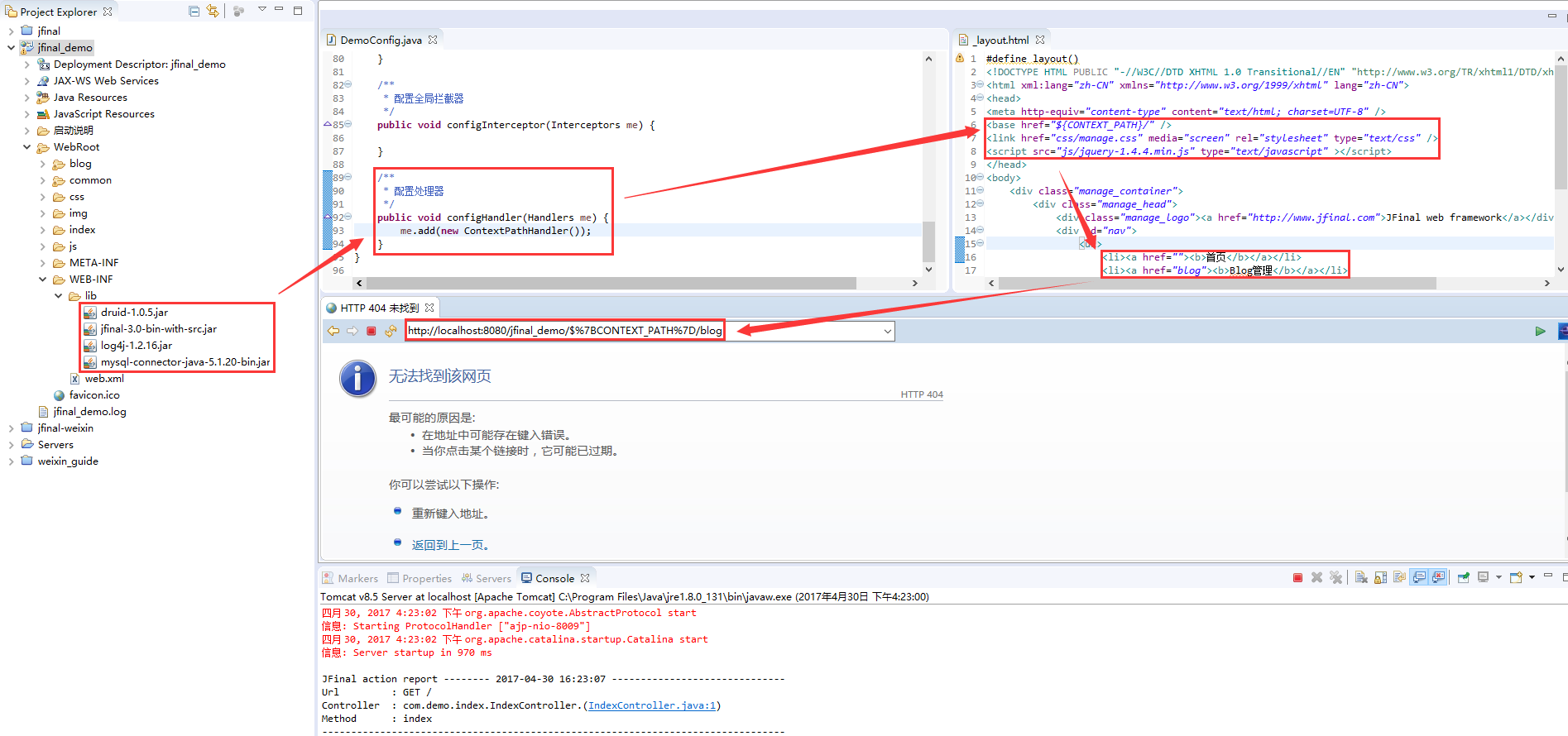
Task: Collapse the WebRoot folder
Action: [26, 147]
